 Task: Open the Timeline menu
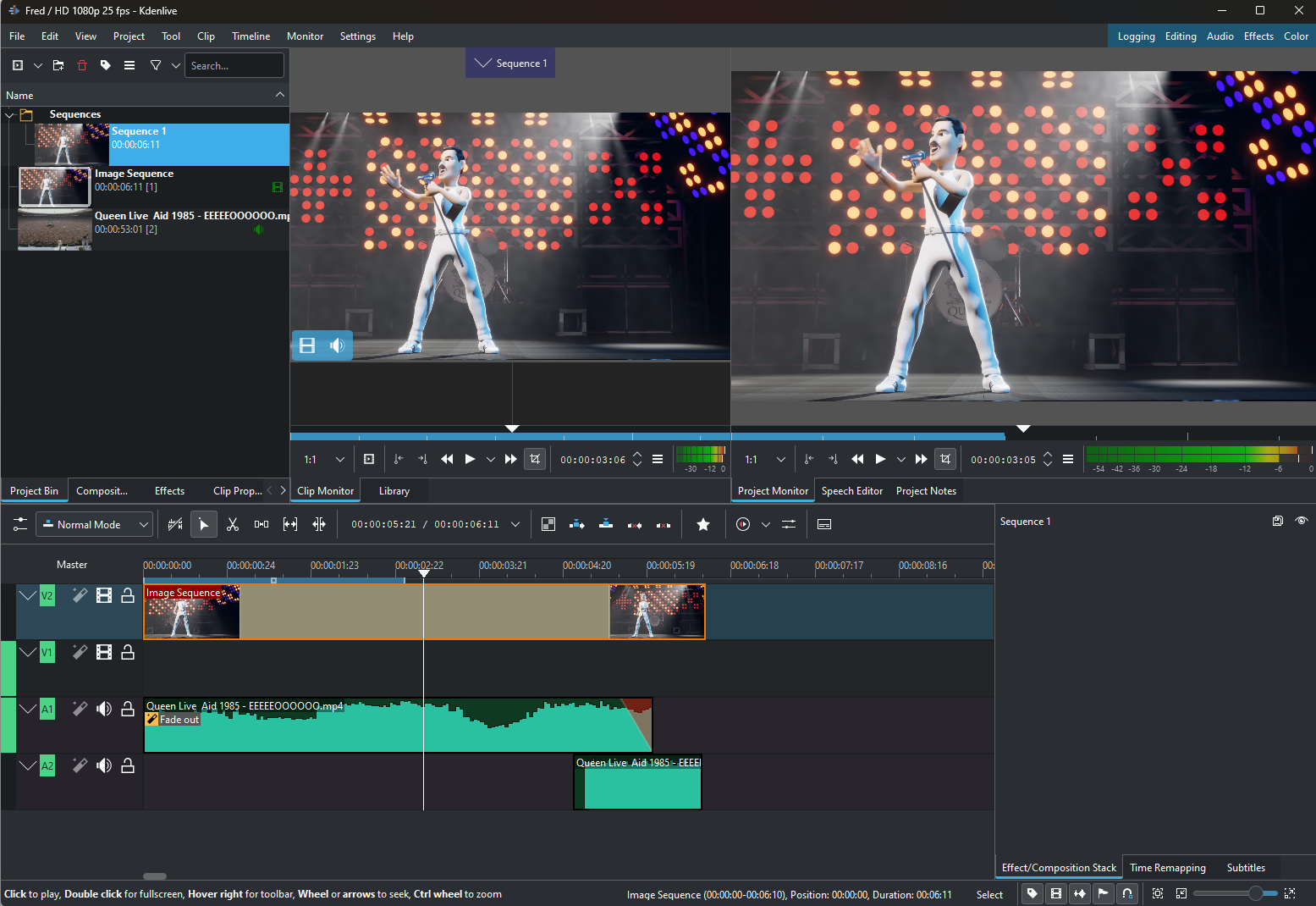click(x=251, y=36)
